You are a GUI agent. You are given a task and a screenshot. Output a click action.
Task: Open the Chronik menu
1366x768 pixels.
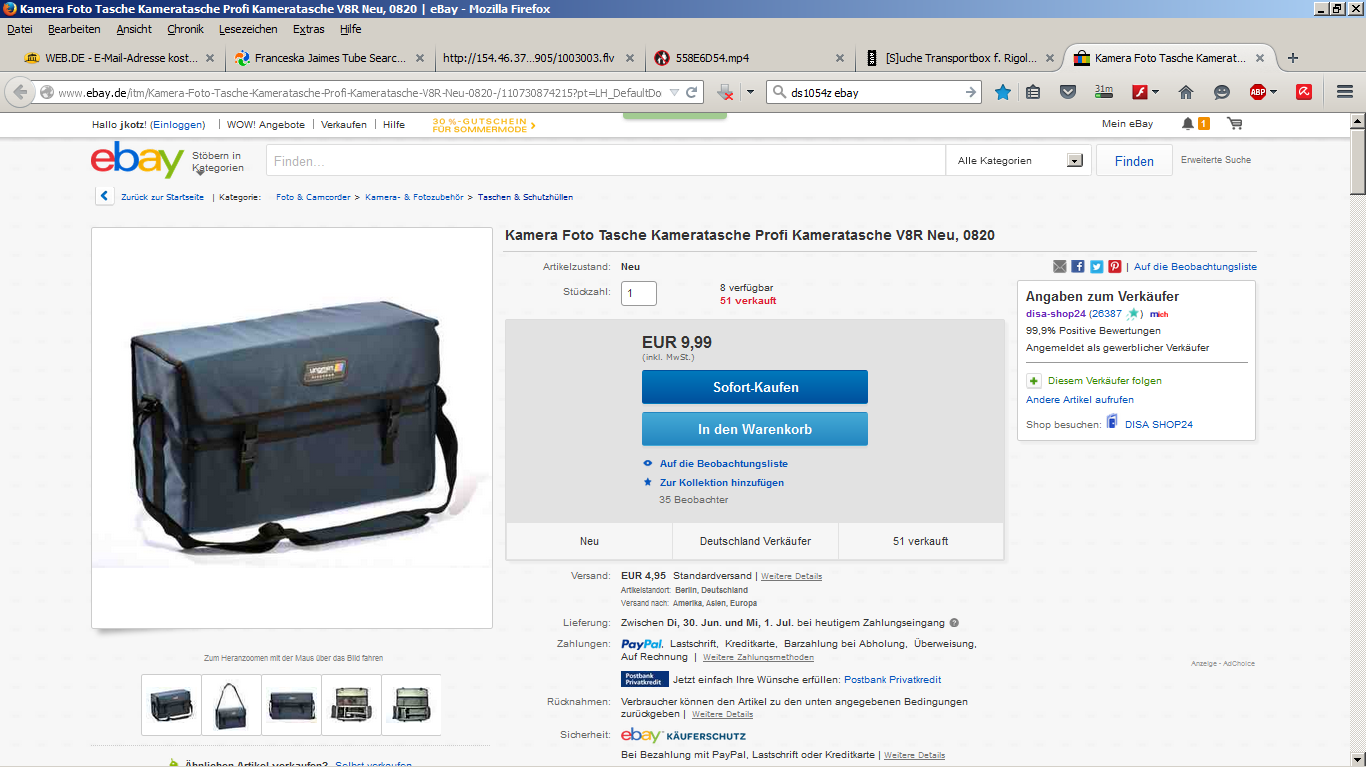pyautogui.click(x=185, y=29)
